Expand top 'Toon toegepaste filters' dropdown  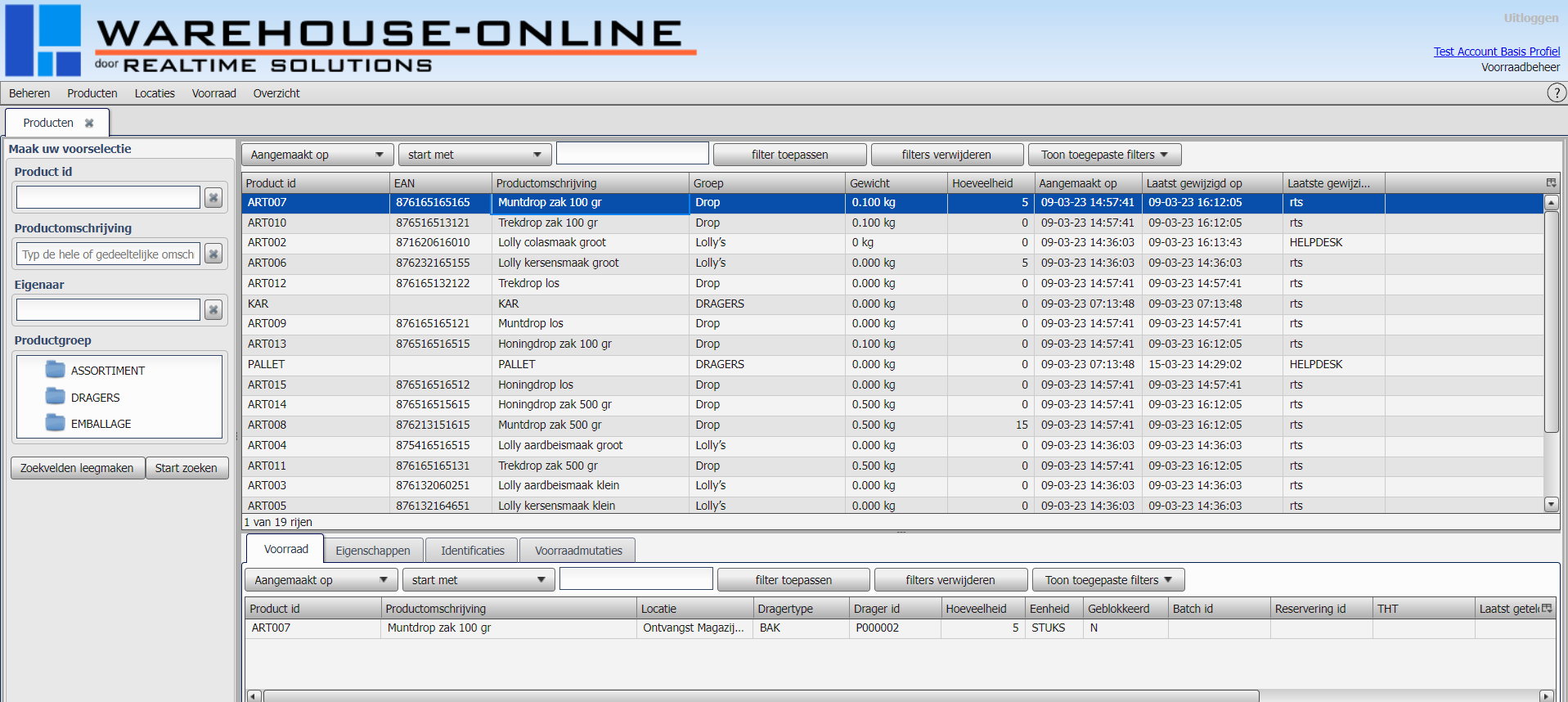click(1105, 155)
